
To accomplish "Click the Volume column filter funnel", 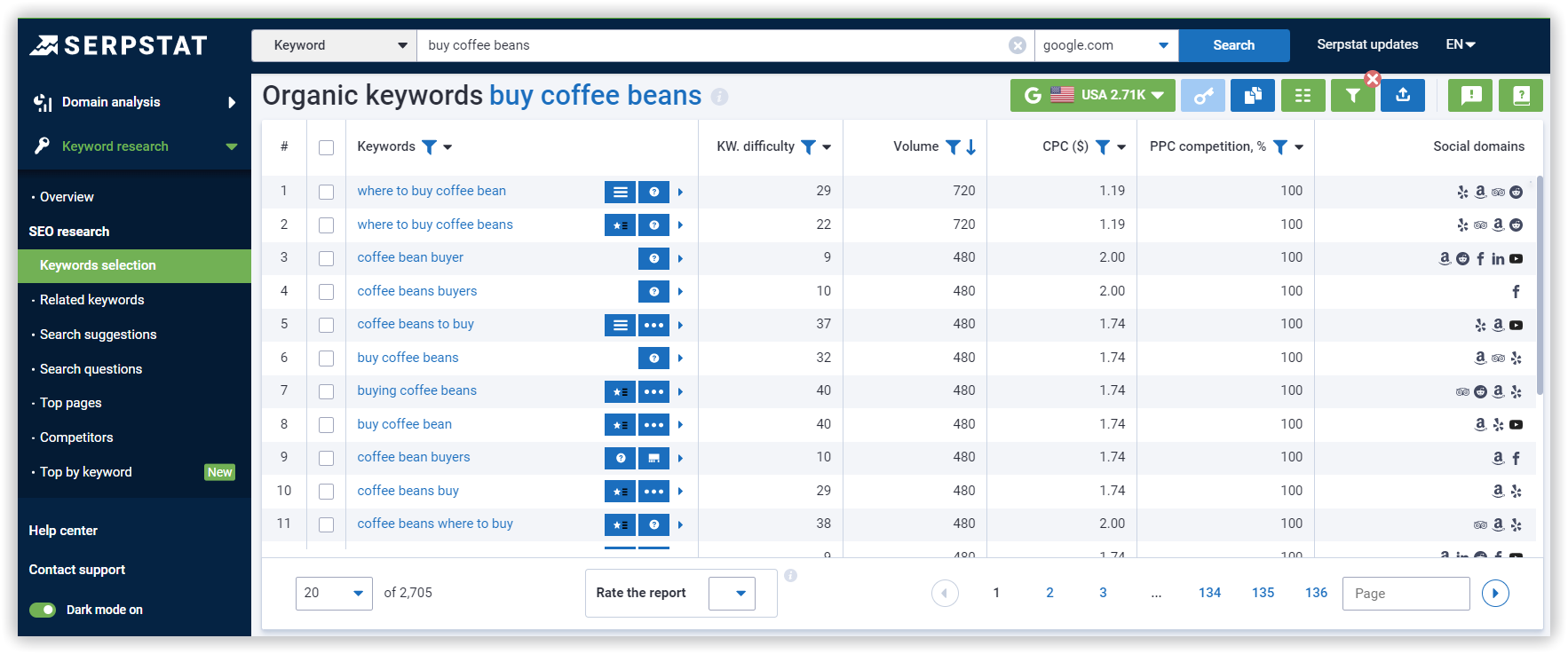I will (x=953, y=146).
